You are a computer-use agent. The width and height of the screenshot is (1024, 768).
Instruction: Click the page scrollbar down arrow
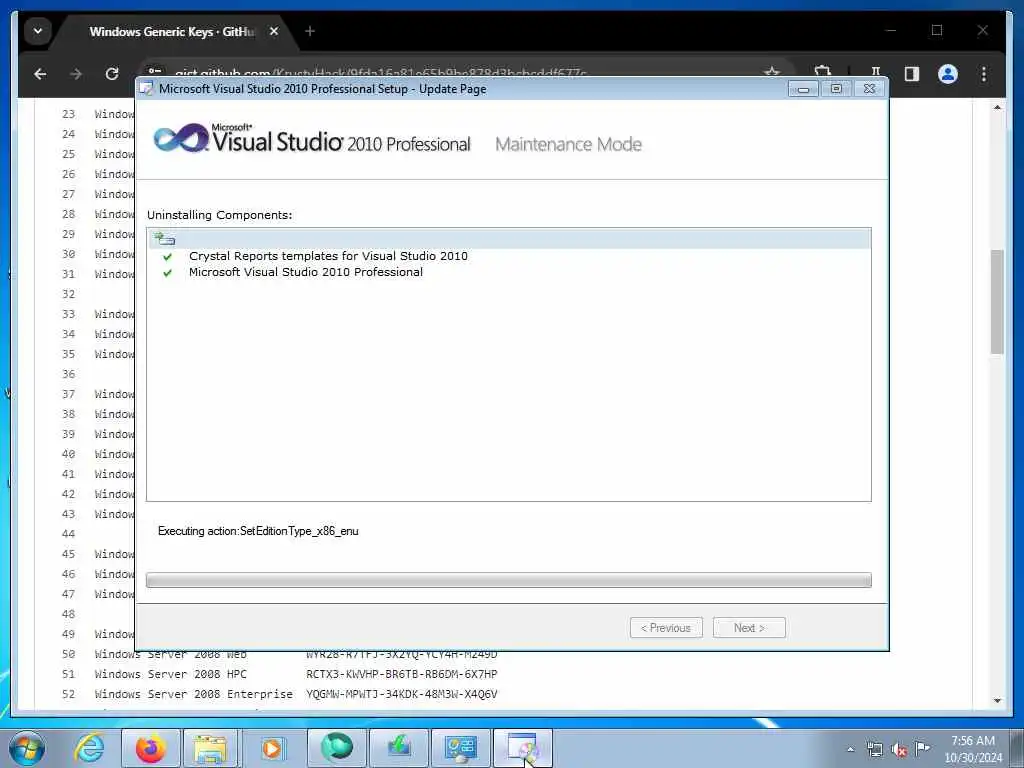[x=997, y=701]
